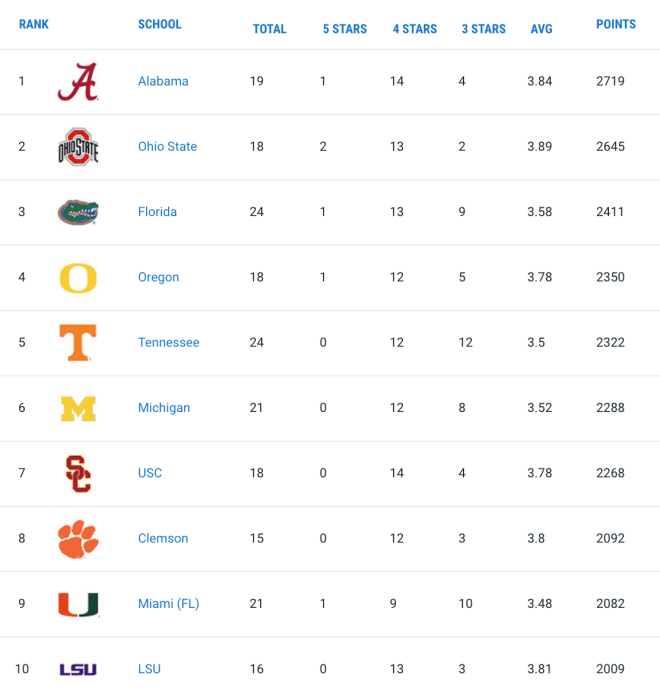Click the Alabama crimson A logo
The image size is (660, 697).
click(78, 82)
